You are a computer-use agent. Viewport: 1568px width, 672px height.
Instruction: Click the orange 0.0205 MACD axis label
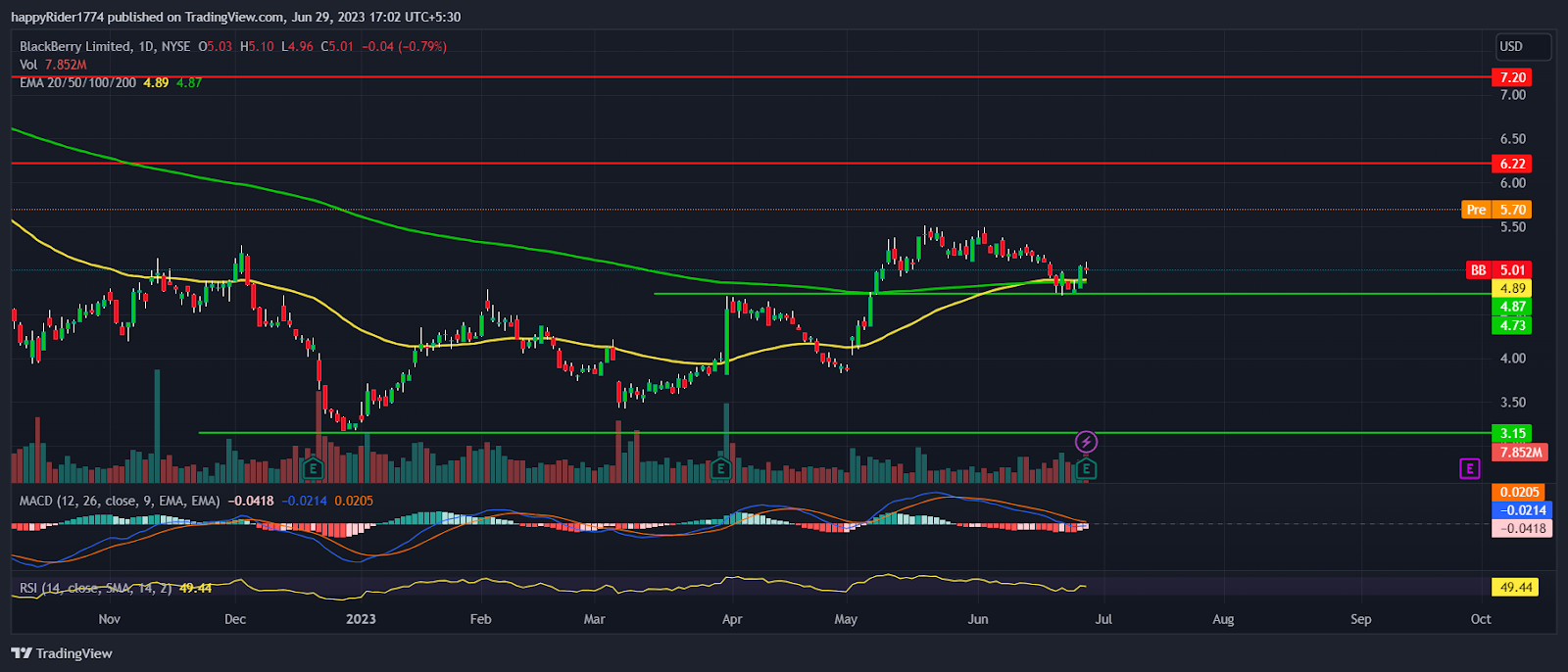1520,492
